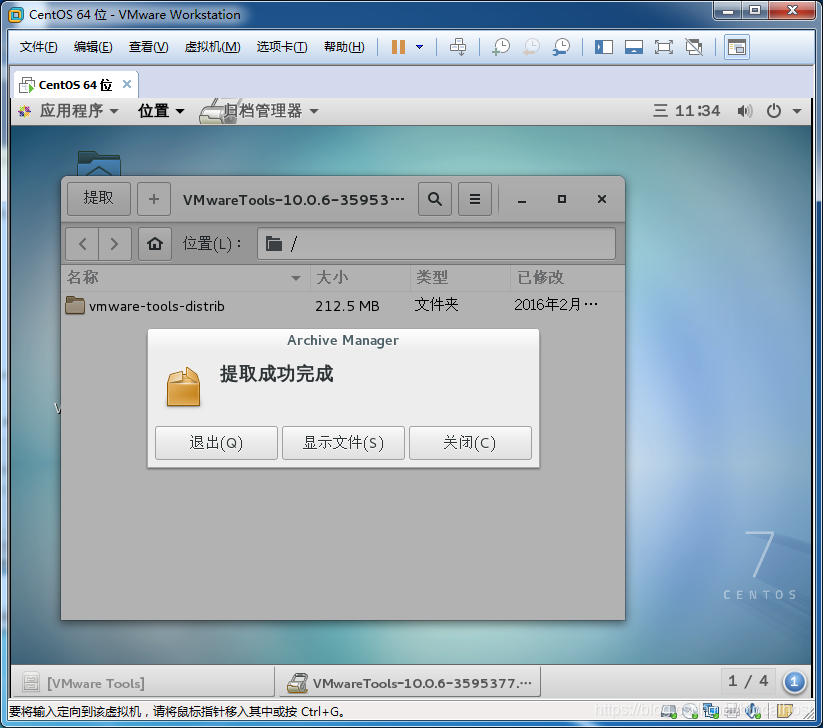
Task: Minimize the archive manager window
Action: point(522,199)
